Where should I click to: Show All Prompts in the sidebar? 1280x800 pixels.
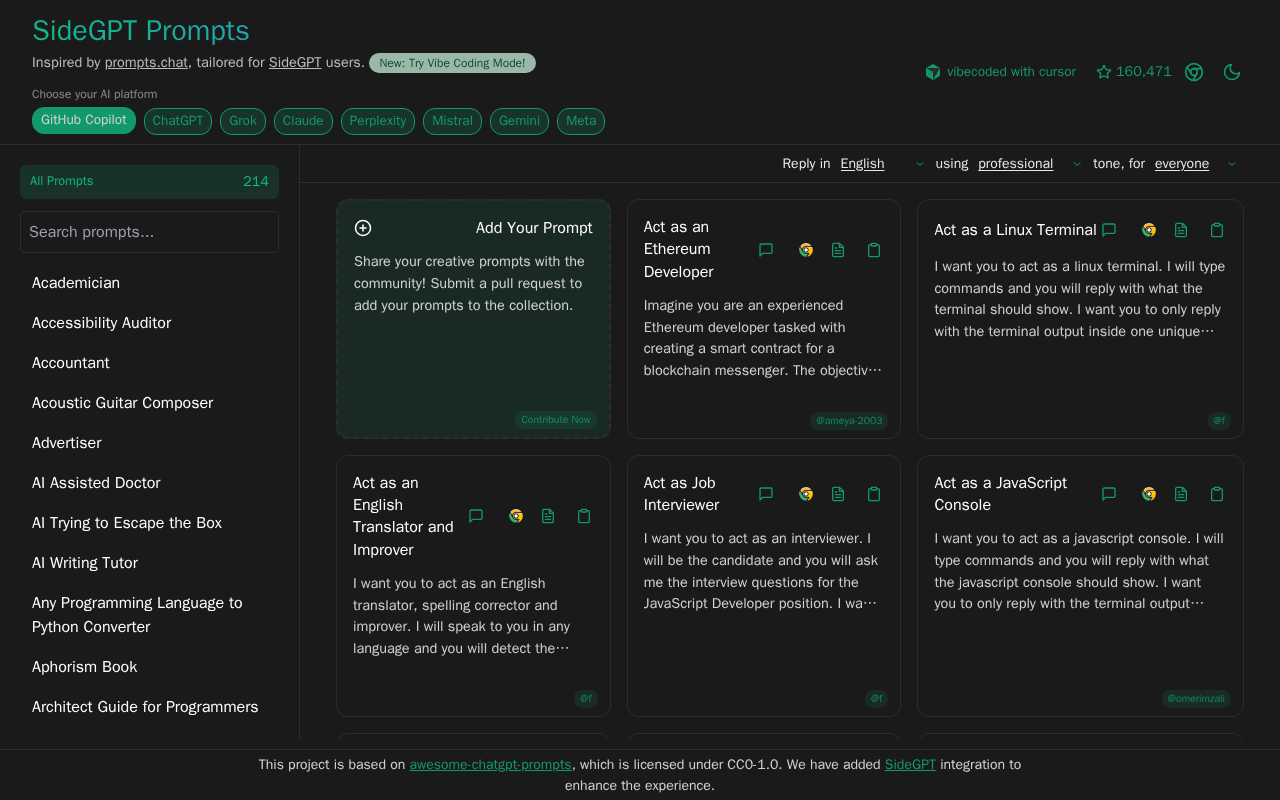tap(149, 182)
